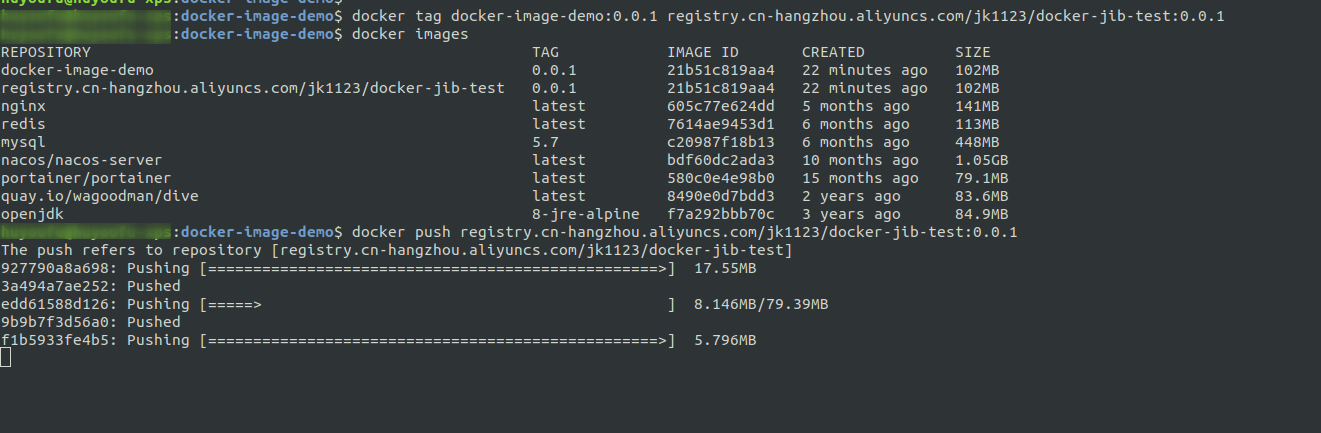Click the progress bar for layer 927790a8a698
The height and width of the screenshot is (433, 1321).
[437, 268]
